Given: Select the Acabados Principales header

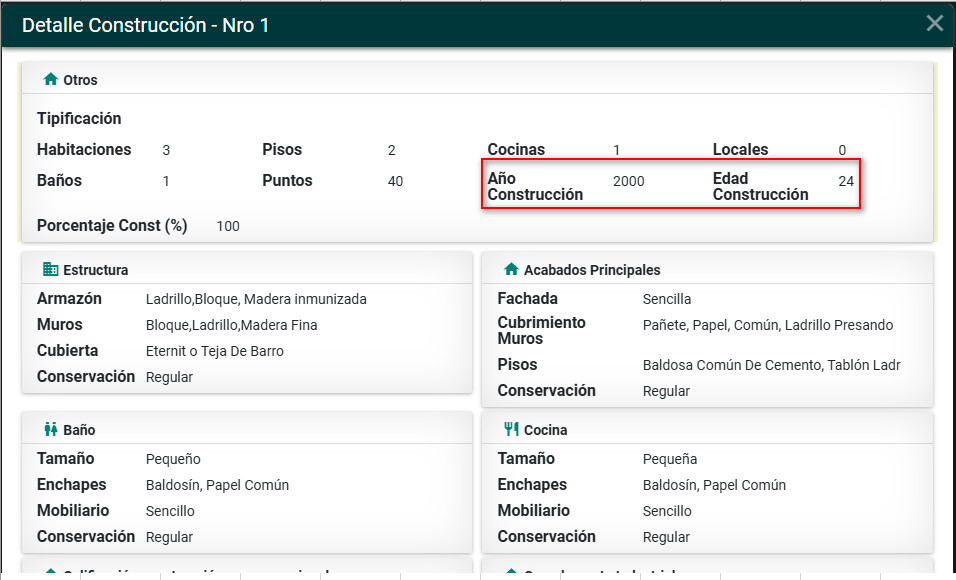Looking at the screenshot, I should tap(707, 270).
